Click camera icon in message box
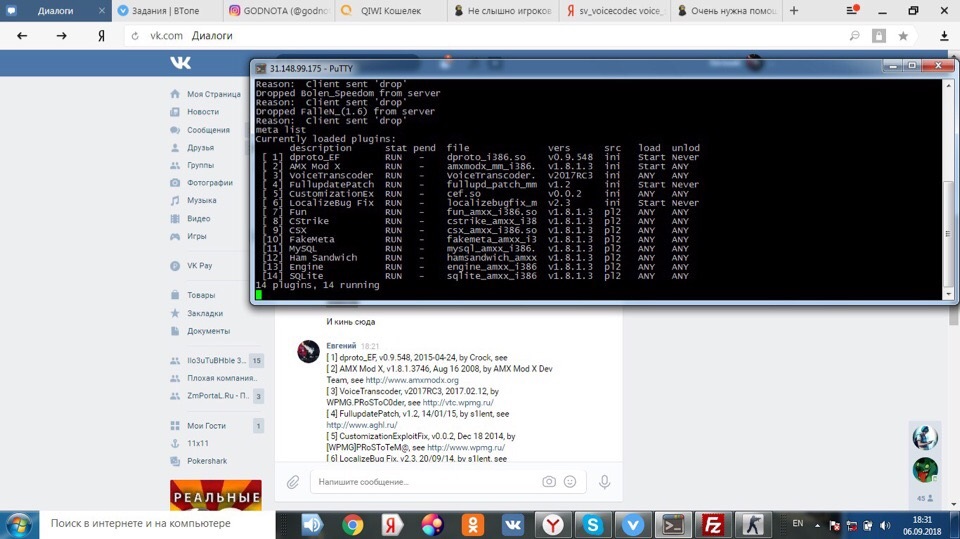 (549, 482)
